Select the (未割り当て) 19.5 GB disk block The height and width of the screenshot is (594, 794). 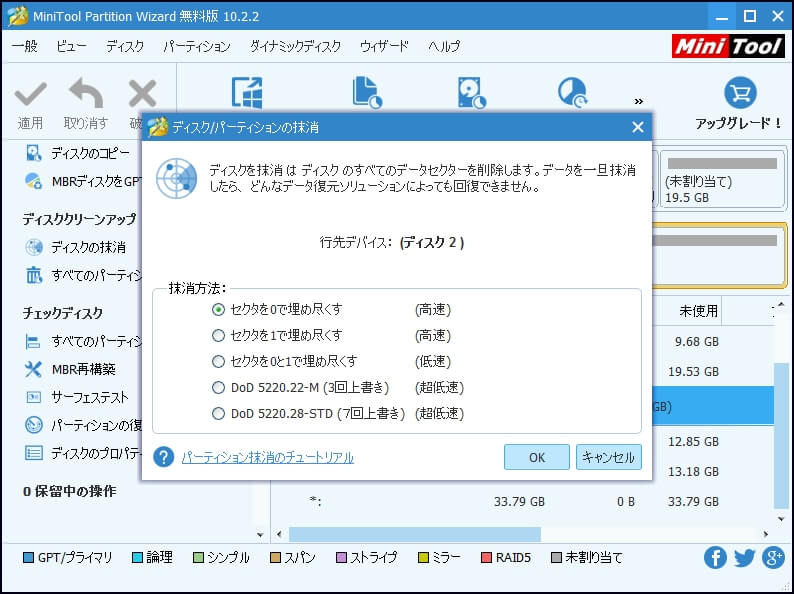pyautogui.click(x=722, y=179)
